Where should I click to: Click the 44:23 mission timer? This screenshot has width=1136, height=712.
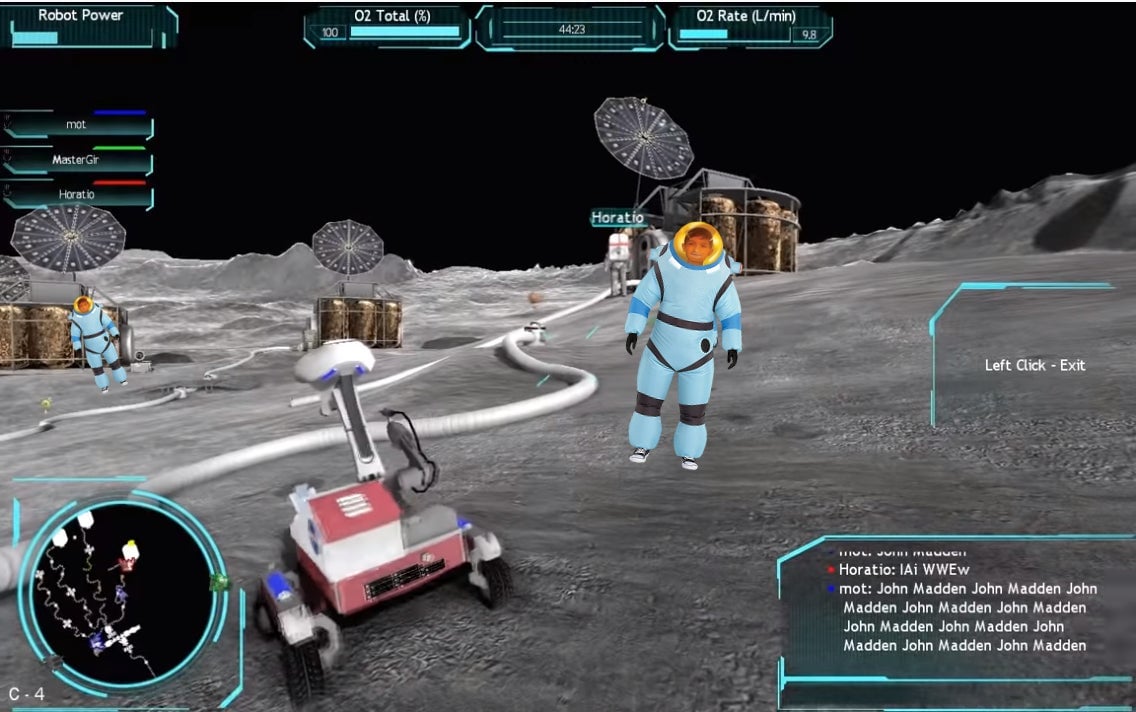(571, 30)
